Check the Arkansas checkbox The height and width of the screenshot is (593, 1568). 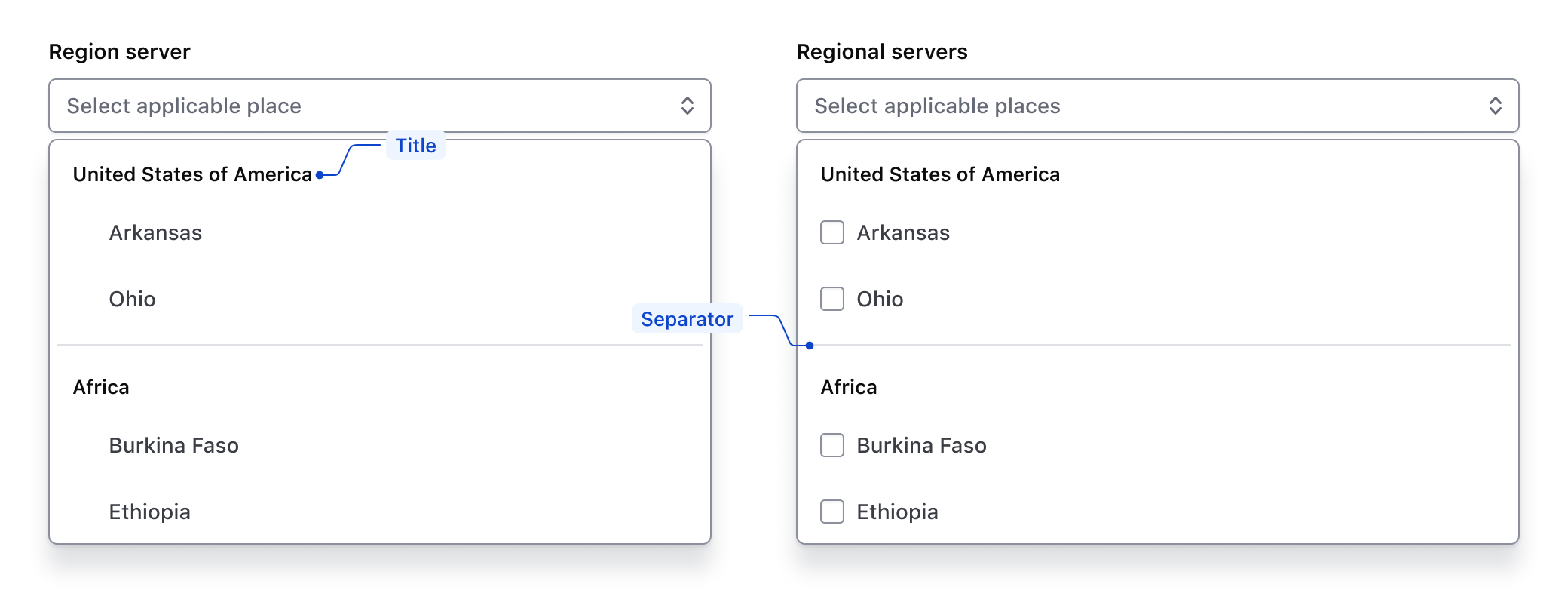832,233
